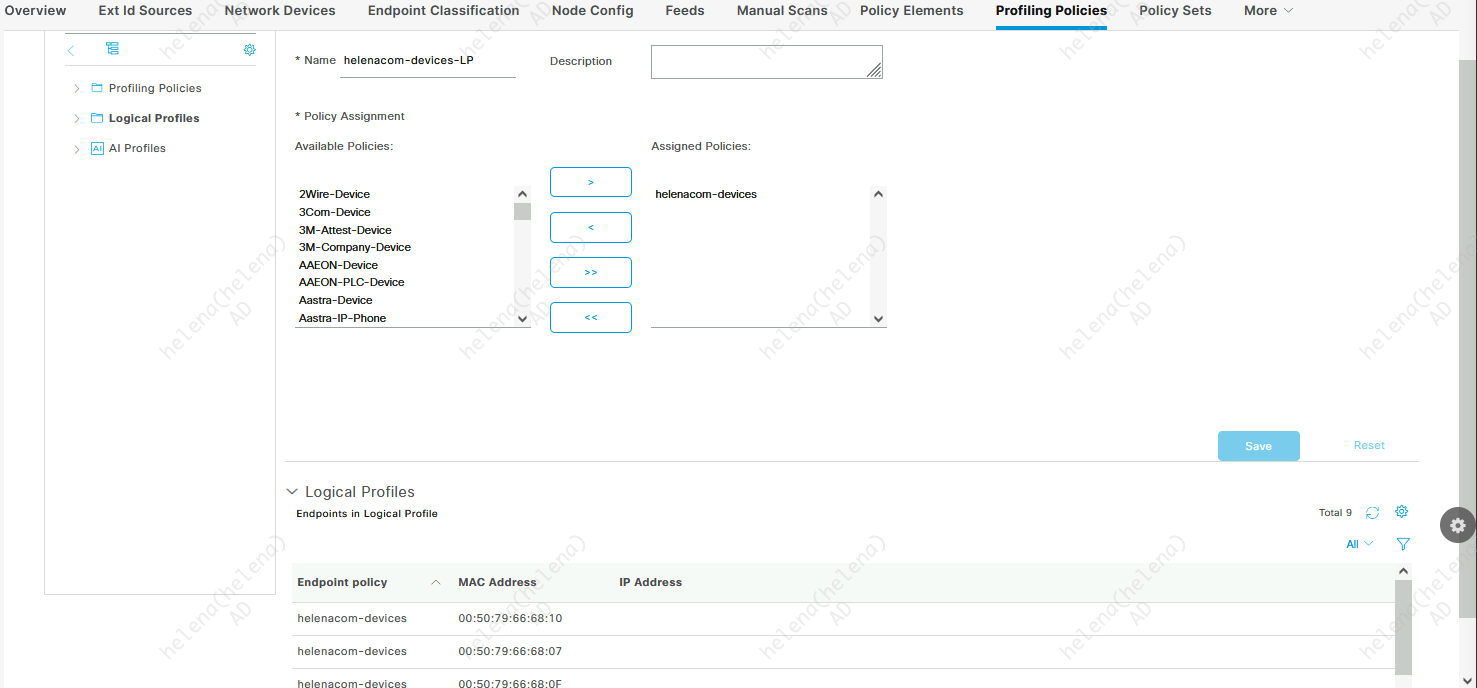Viewport: 1477px width, 688px height.
Task: Sort by Endpoint policy column arrow
Action: tap(435, 582)
